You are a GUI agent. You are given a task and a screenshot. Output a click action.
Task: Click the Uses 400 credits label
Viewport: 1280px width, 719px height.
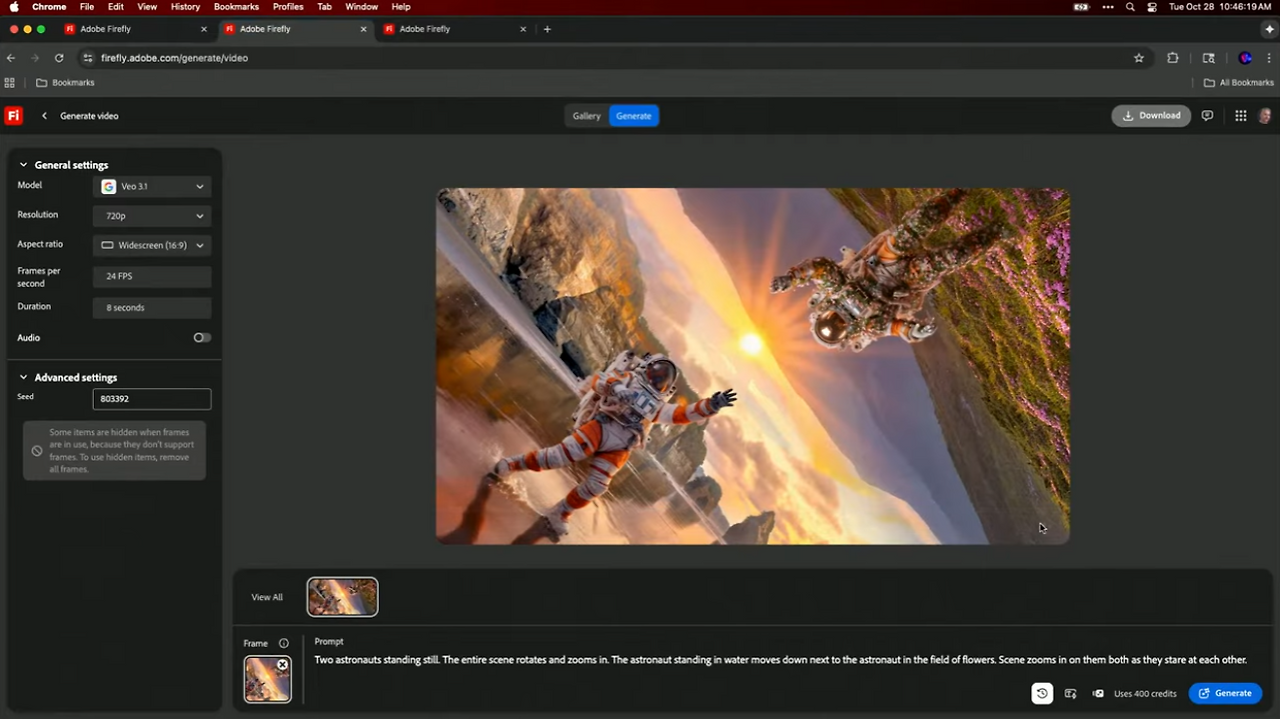(x=1145, y=693)
